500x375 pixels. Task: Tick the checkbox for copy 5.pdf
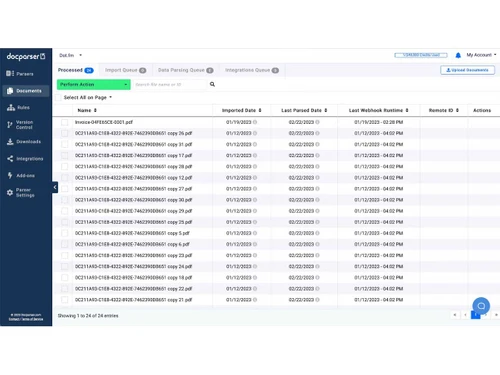click(65, 233)
